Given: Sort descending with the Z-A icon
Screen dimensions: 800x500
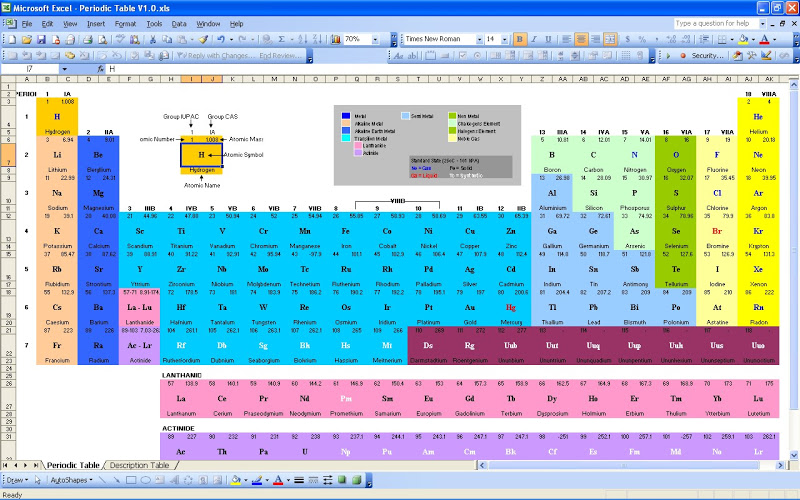Looking at the screenshot, I should (x=317, y=39).
